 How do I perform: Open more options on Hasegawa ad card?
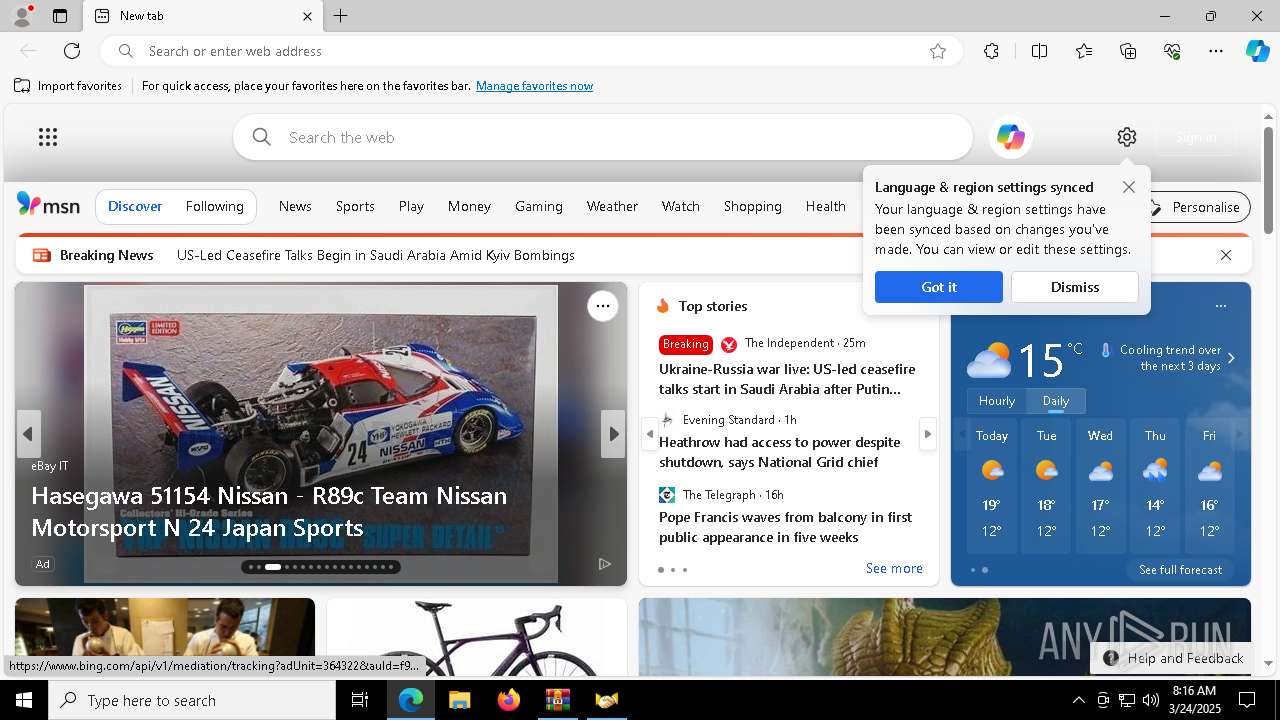point(603,306)
